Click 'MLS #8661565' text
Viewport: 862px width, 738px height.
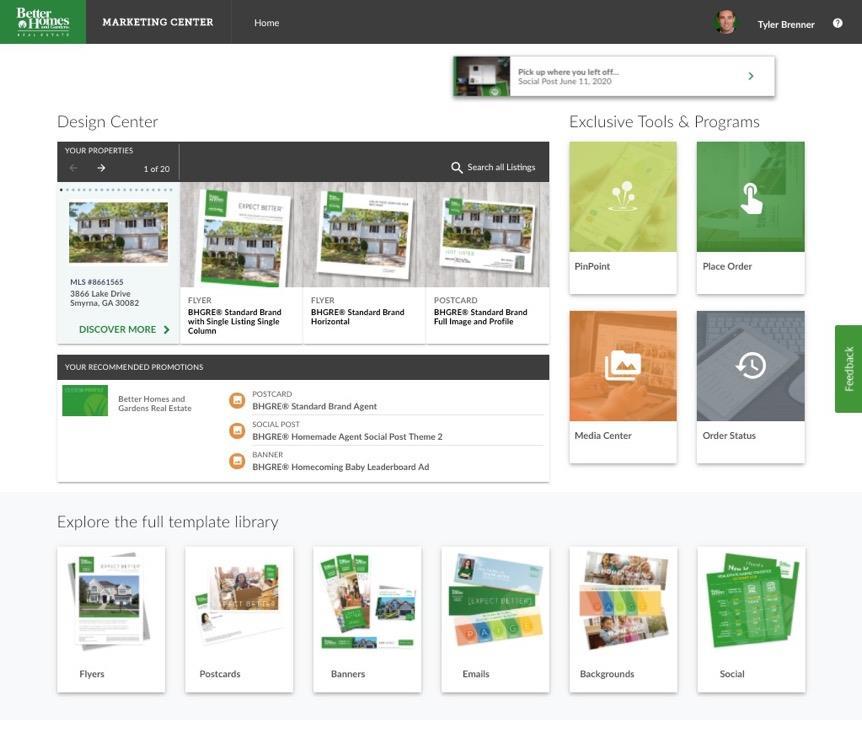[x=97, y=282]
